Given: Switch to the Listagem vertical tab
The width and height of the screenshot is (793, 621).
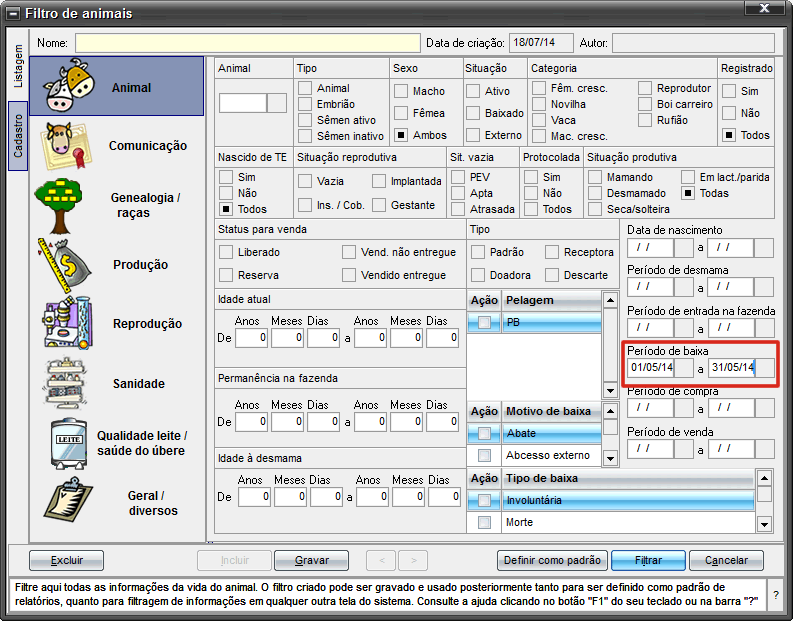Looking at the screenshot, I should (18, 66).
